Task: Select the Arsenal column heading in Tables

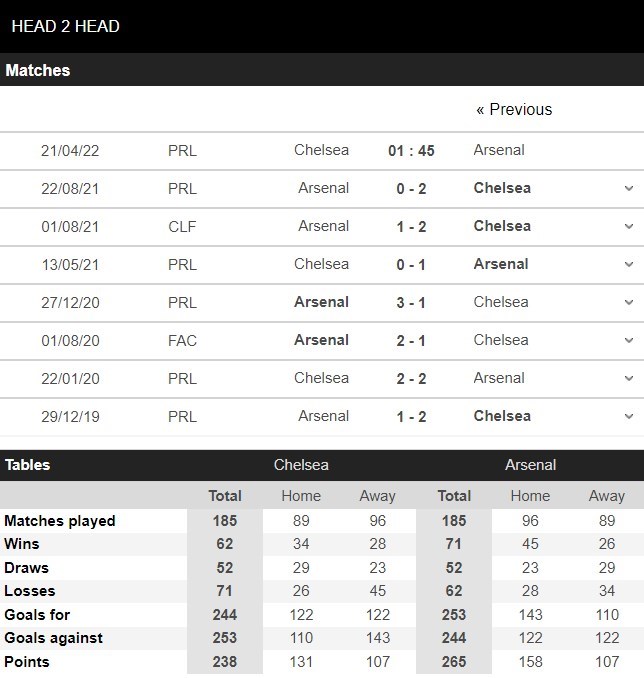Action: (530, 465)
